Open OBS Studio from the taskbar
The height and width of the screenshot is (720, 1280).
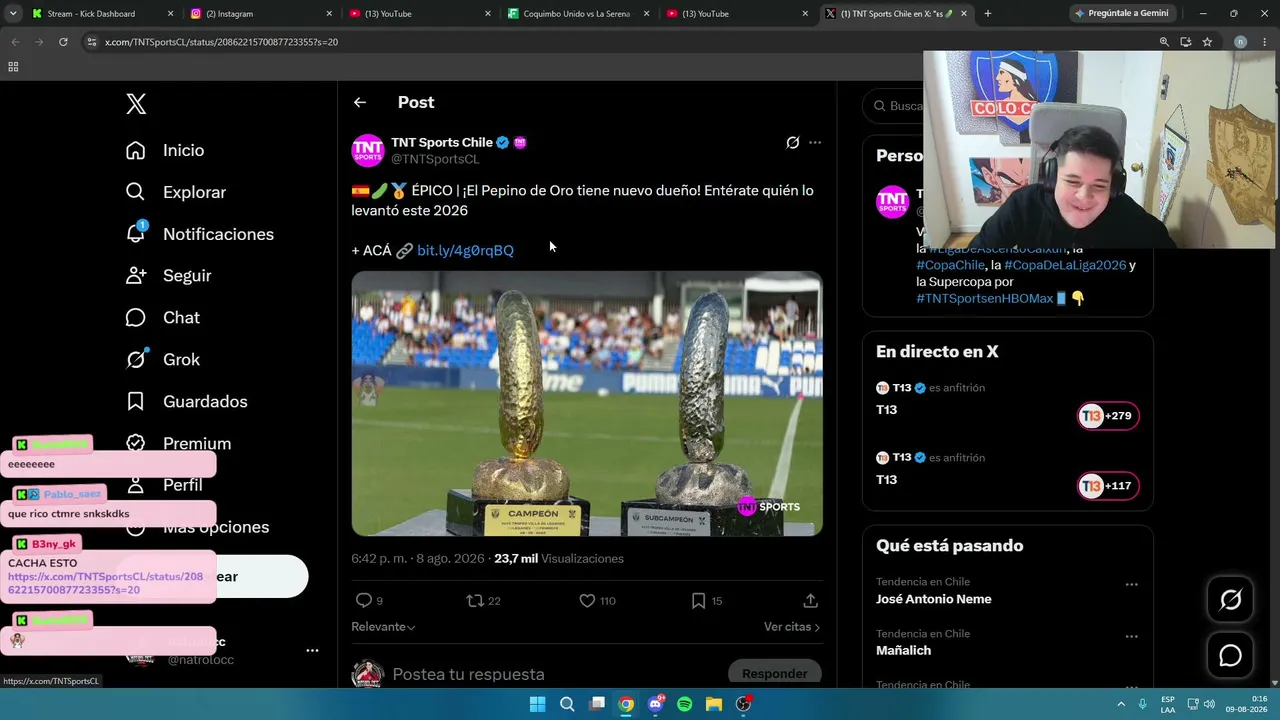[743, 704]
